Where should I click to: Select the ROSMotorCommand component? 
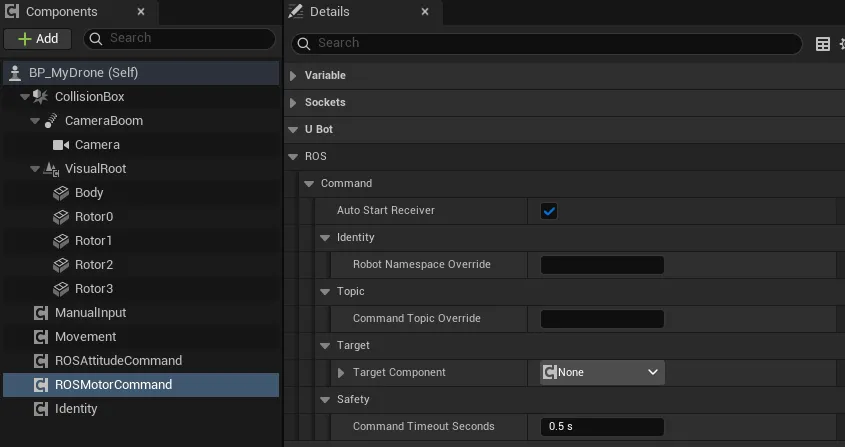(141, 385)
